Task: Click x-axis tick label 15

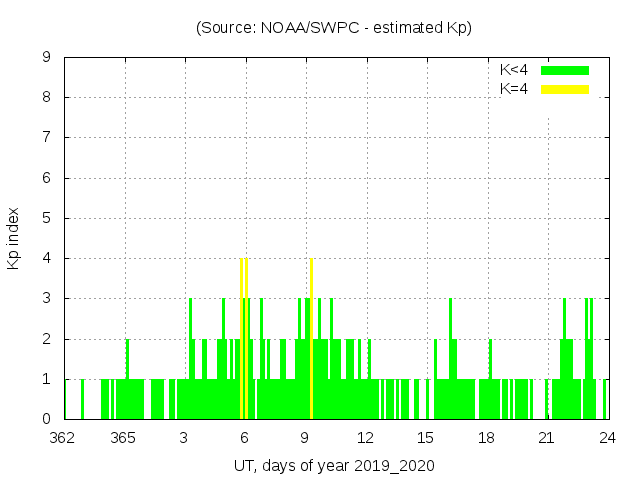Action: pyautogui.click(x=426, y=437)
